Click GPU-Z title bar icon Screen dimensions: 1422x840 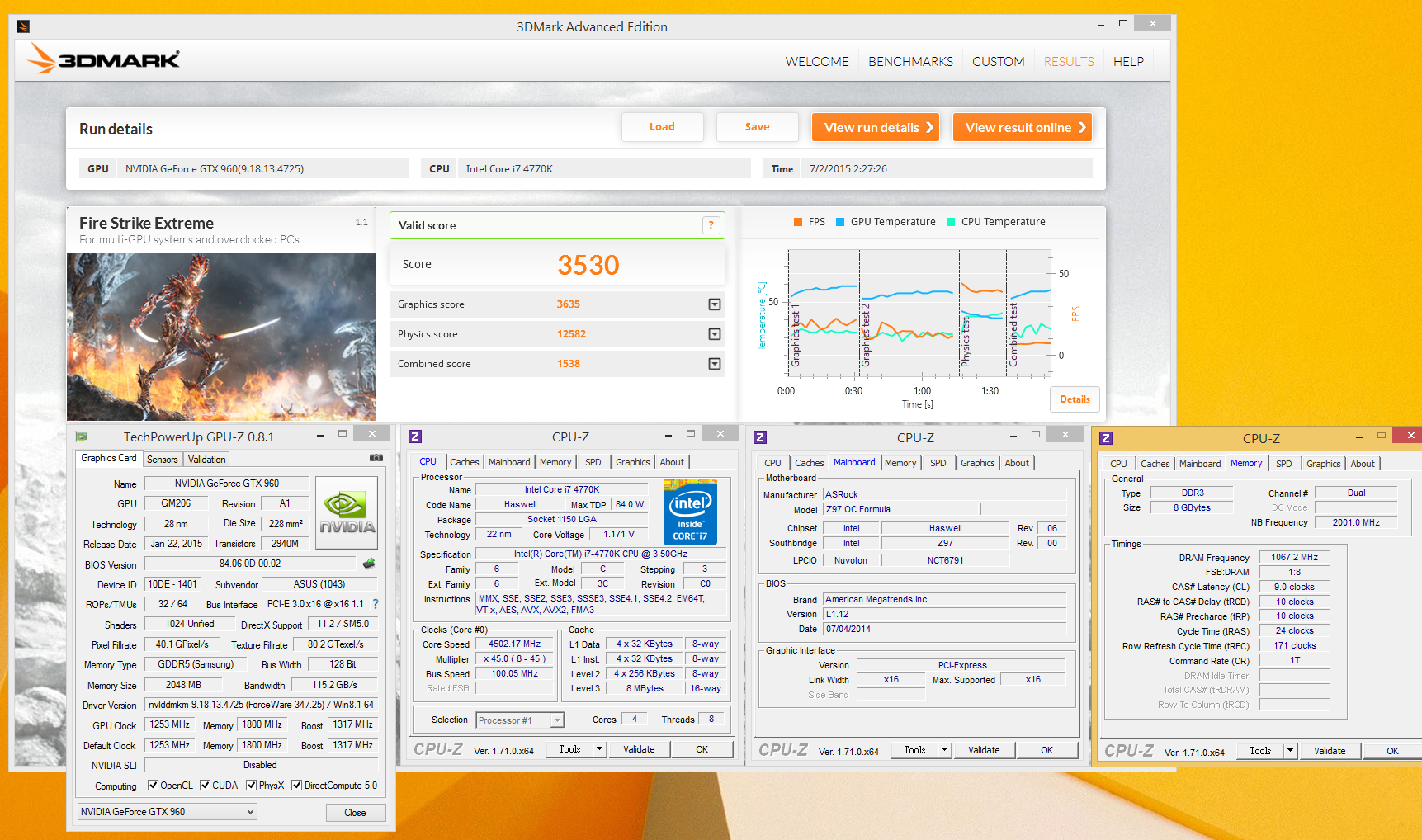[82, 437]
